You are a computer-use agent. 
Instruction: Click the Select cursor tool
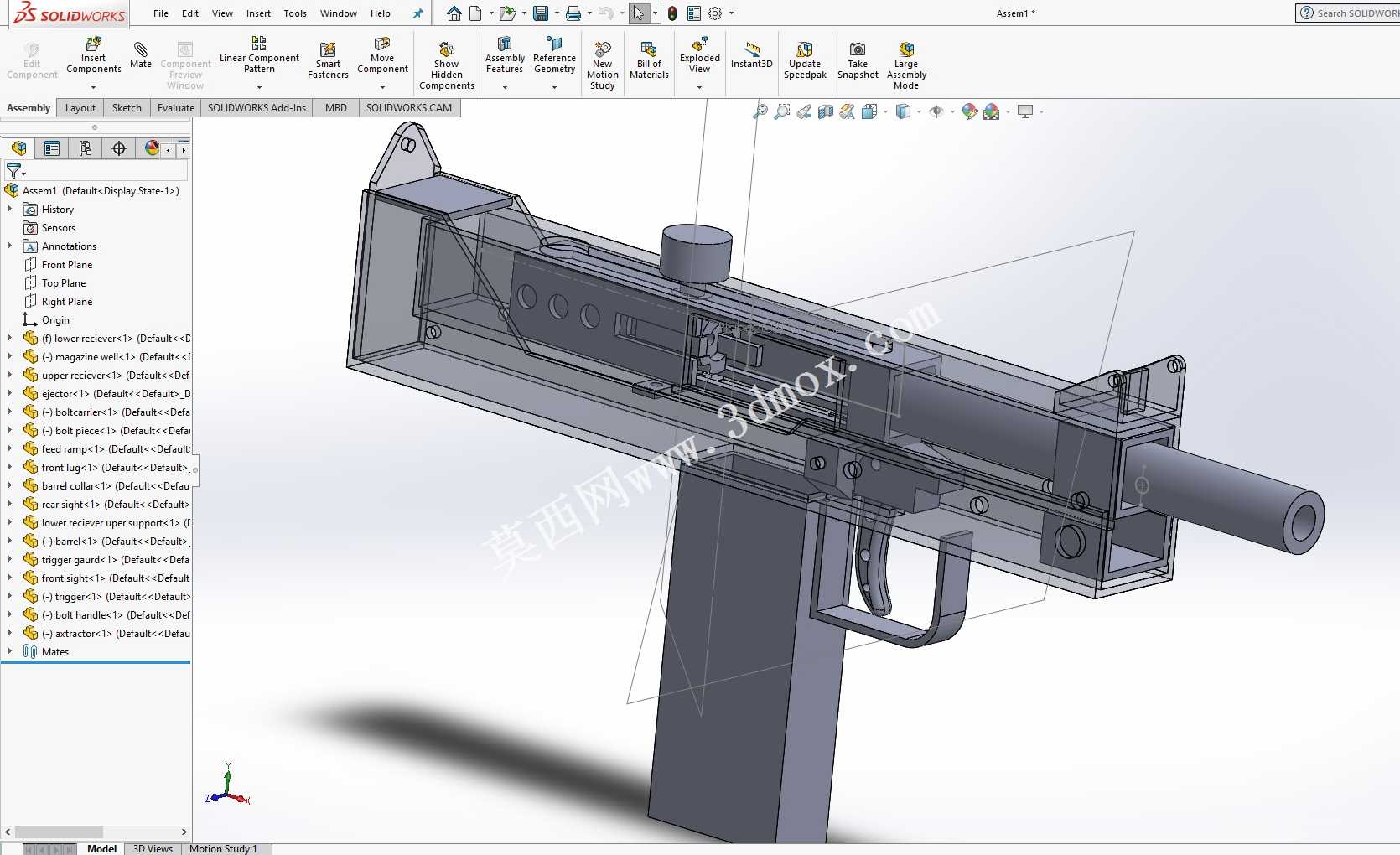pos(639,13)
